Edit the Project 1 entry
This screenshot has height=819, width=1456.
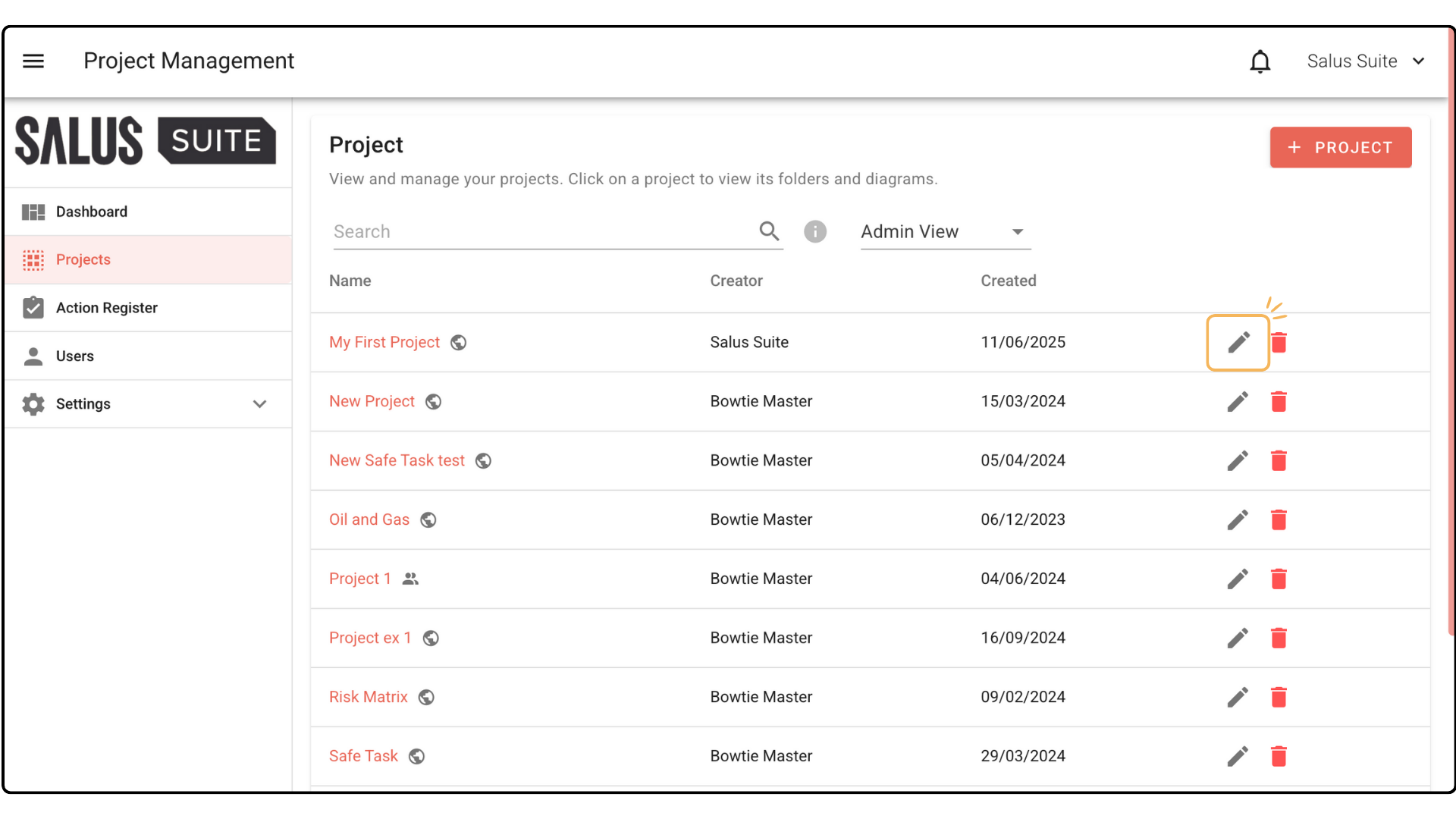click(1238, 579)
